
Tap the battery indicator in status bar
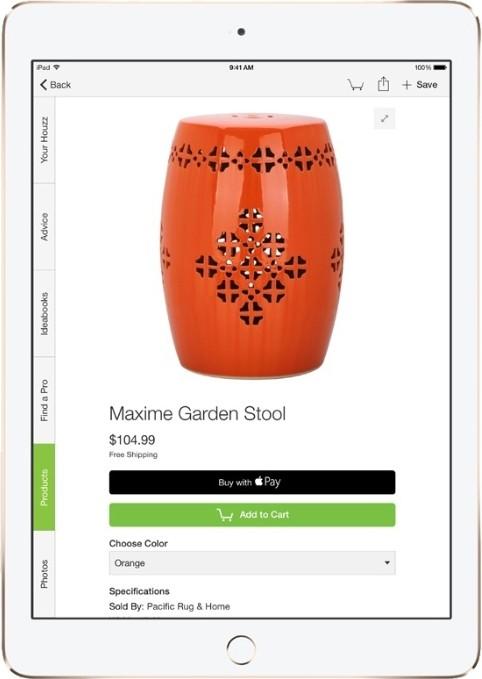[440, 68]
